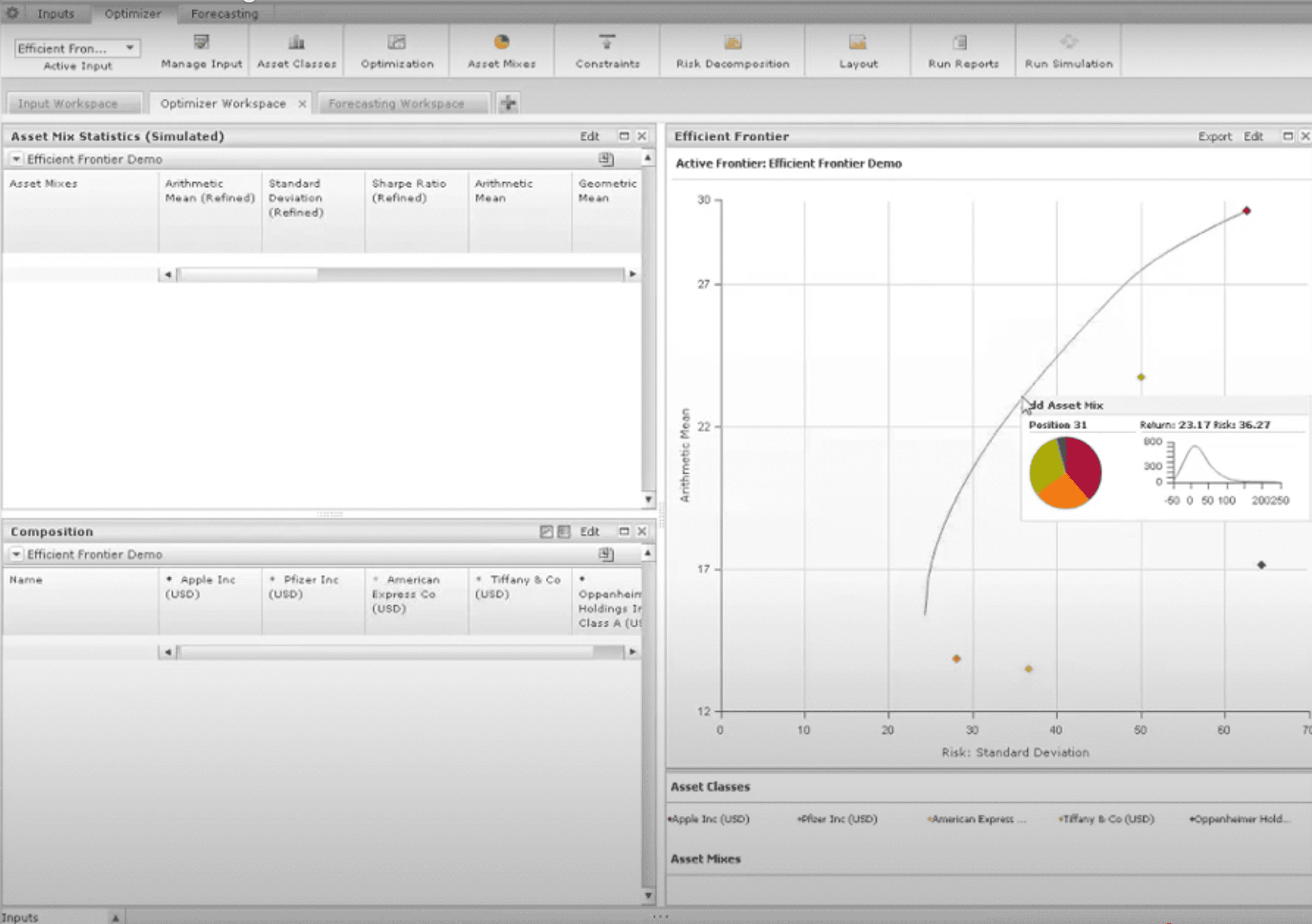Click the Run Reports icon

(960, 42)
